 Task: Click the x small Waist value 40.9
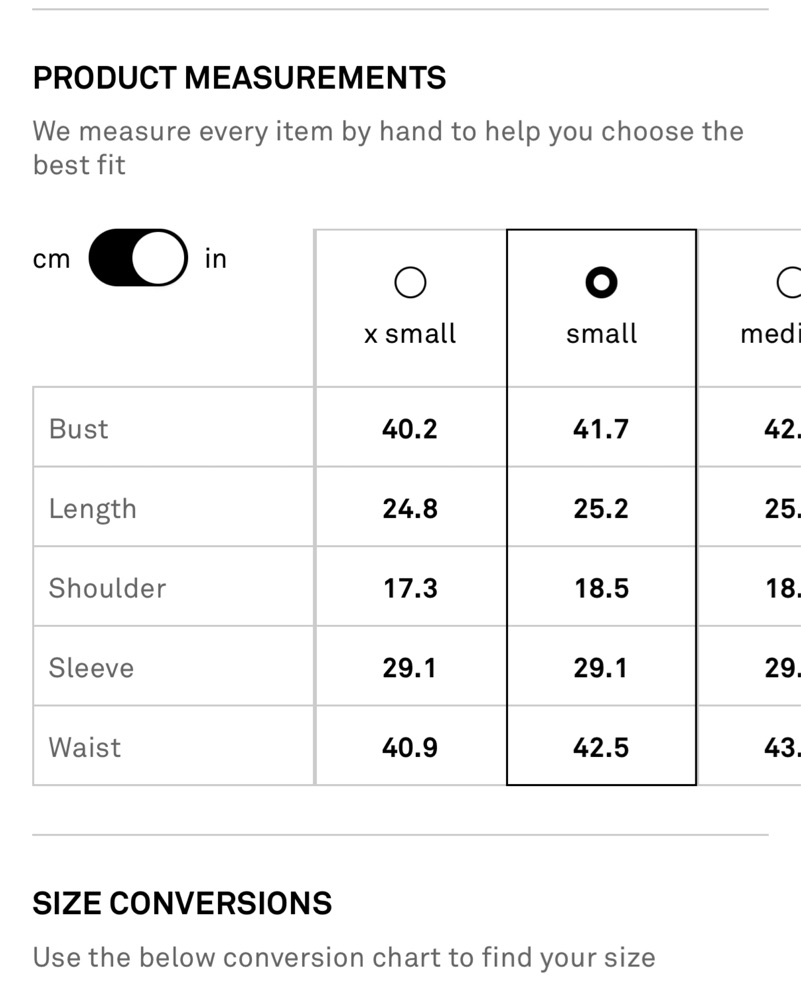(410, 747)
